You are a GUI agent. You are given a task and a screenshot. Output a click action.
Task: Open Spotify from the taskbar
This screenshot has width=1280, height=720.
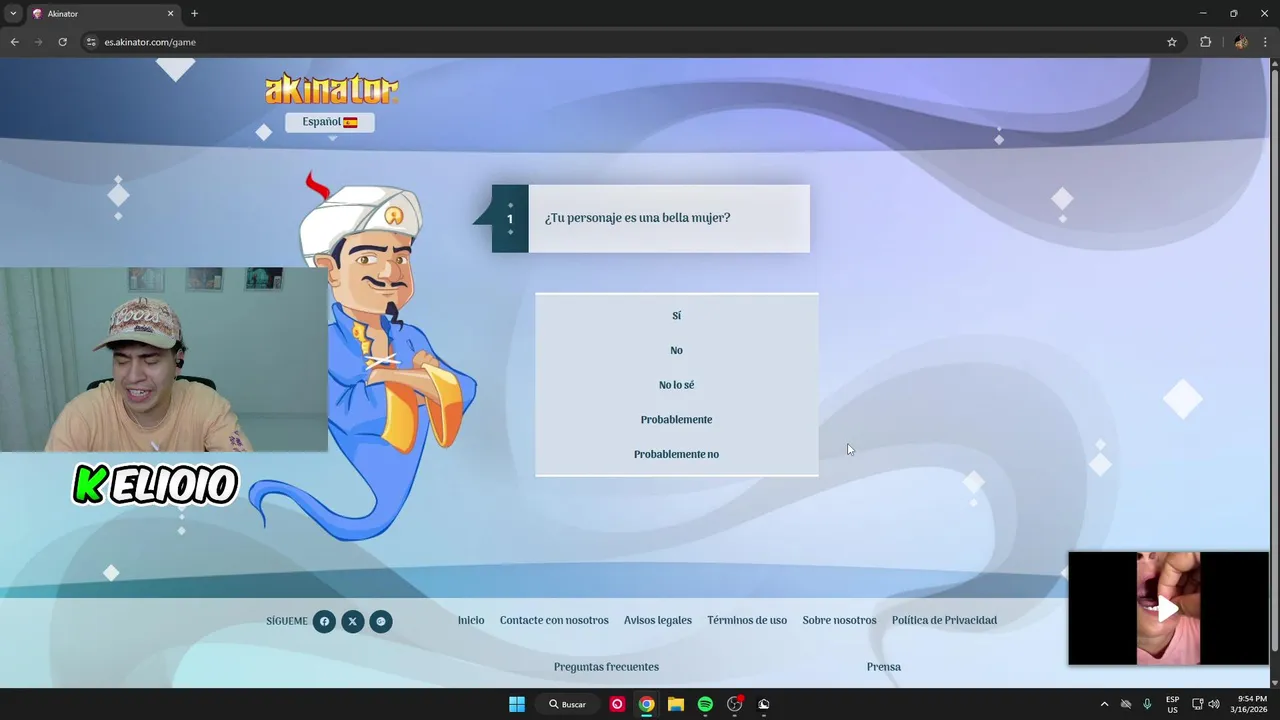(x=705, y=704)
